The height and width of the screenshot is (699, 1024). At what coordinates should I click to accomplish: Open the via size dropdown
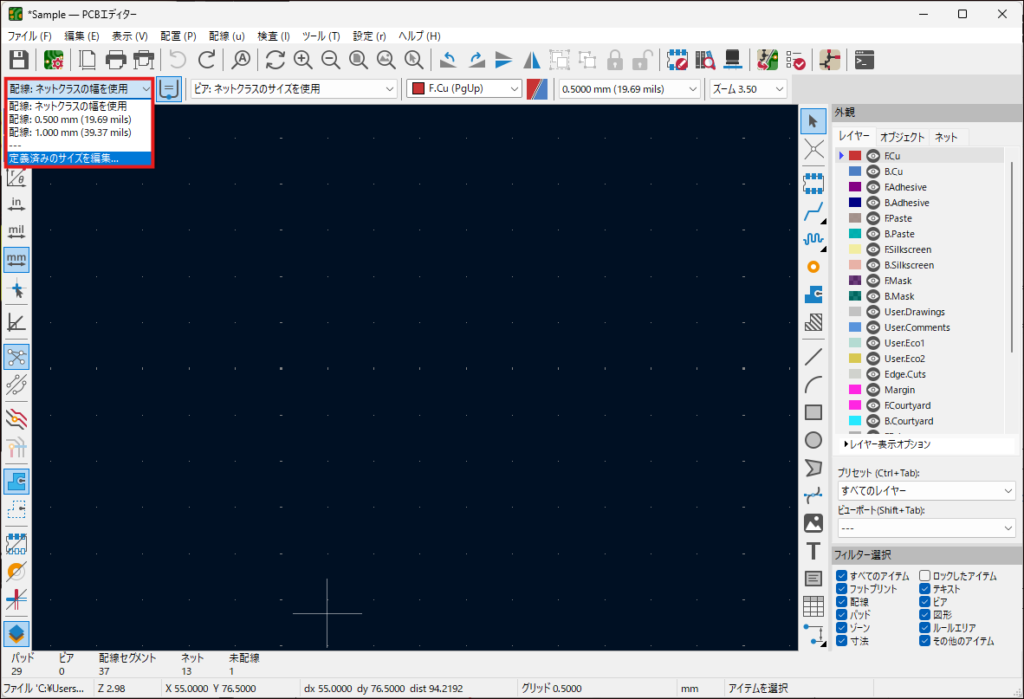pyautogui.click(x=293, y=89)
